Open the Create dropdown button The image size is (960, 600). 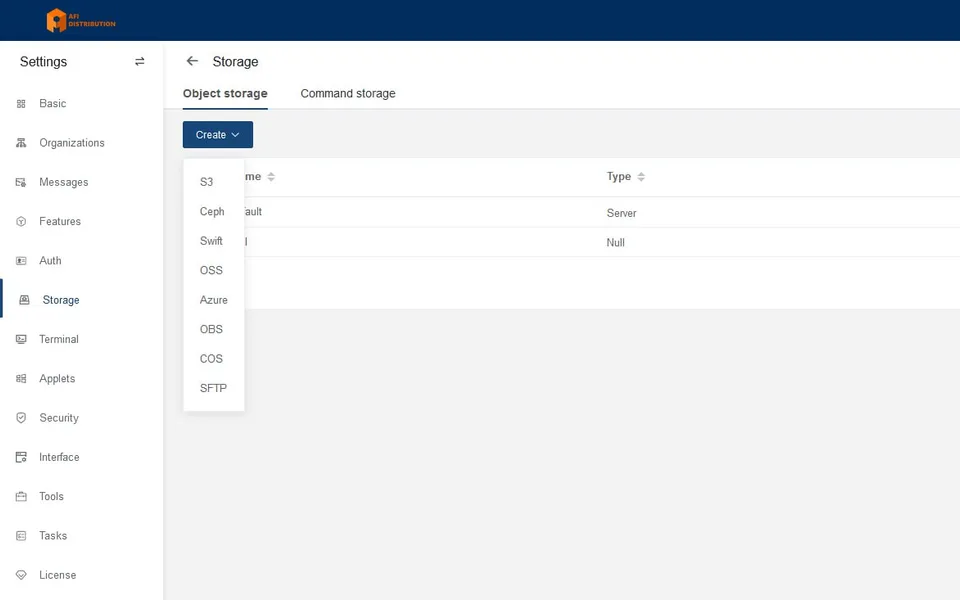click(217, 135)
